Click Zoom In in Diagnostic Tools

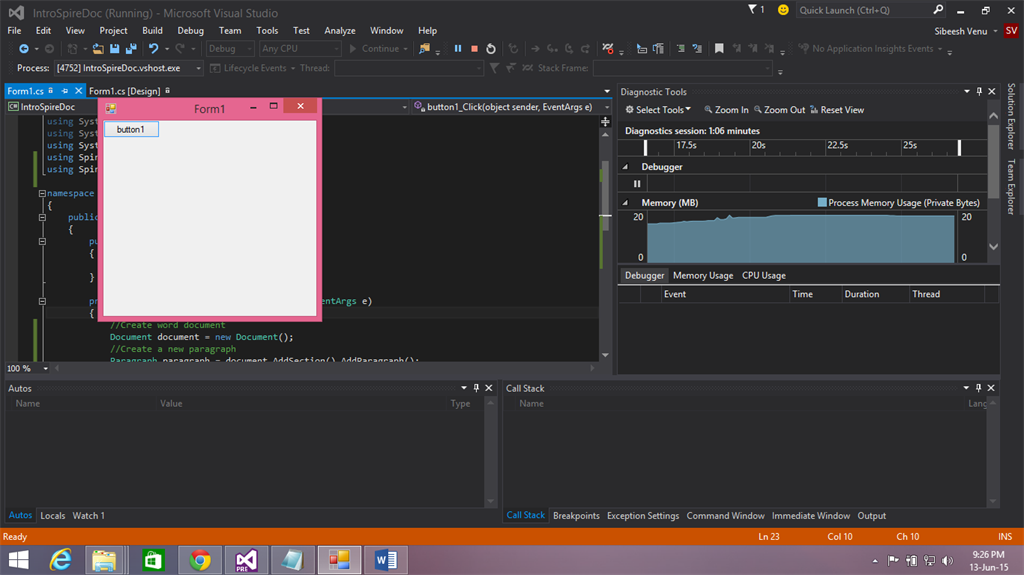coord(726,110)
